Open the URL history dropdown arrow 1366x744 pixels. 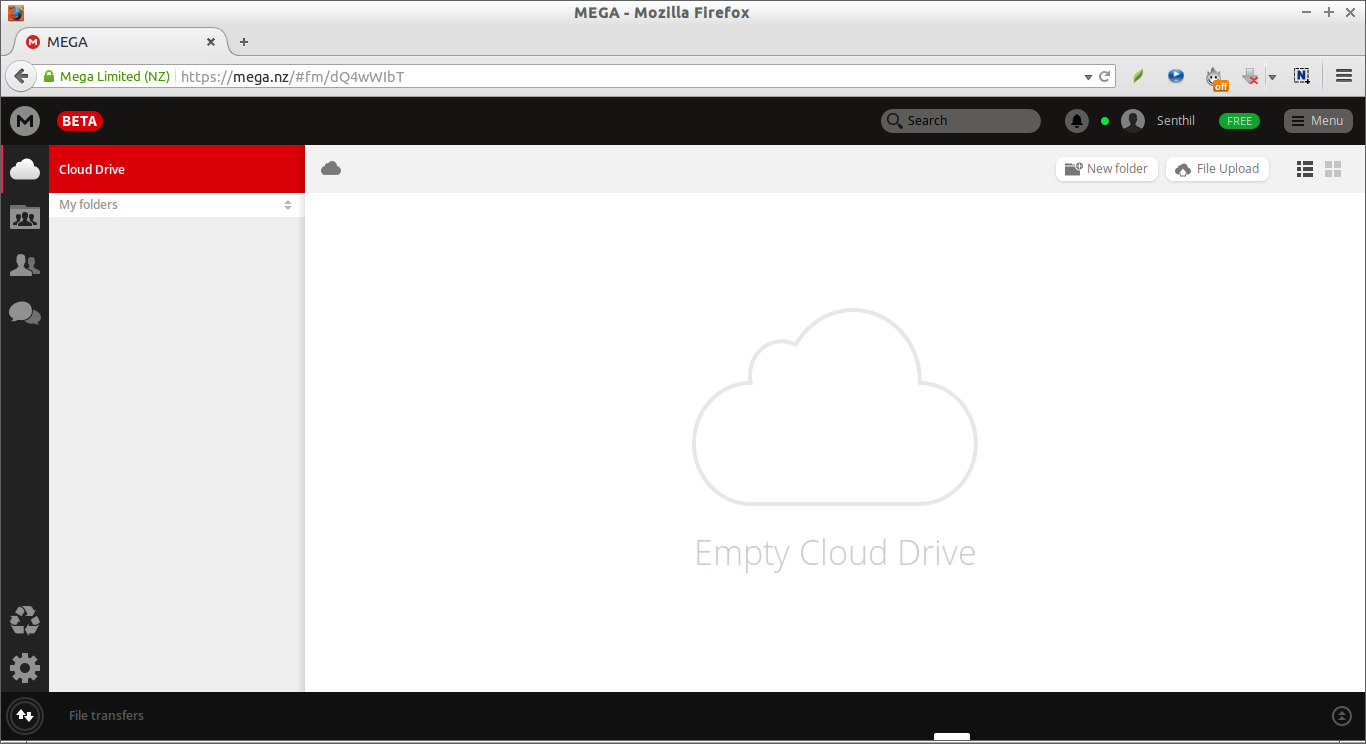(1088, 77)
